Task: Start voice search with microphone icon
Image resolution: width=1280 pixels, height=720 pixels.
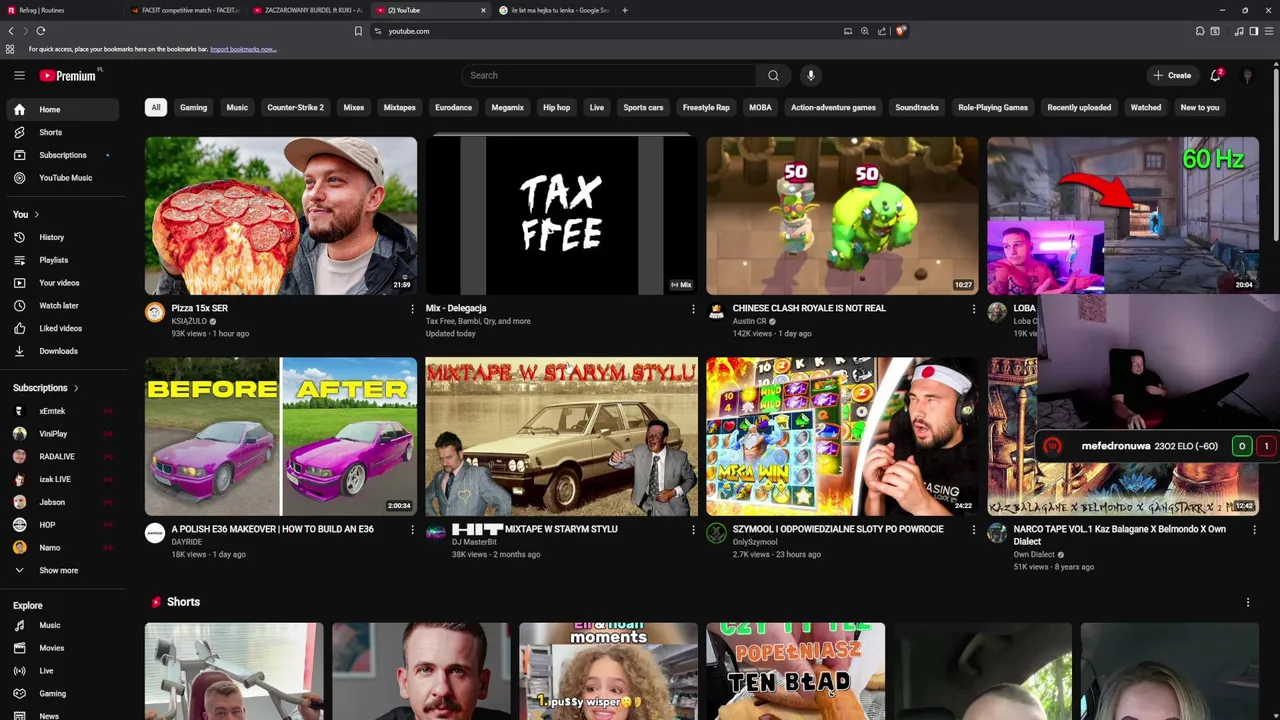Action: point(811,75)
